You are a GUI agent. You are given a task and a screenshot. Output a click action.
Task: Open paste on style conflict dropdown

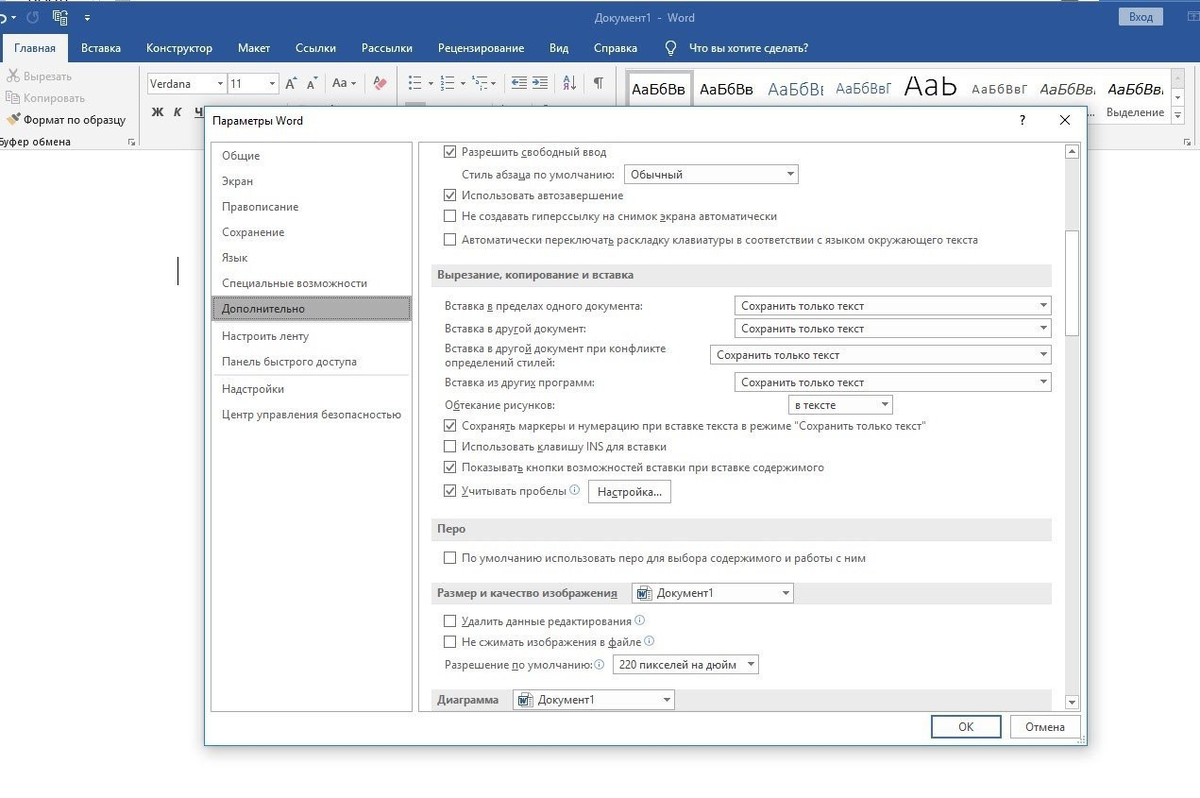(880, 355)
